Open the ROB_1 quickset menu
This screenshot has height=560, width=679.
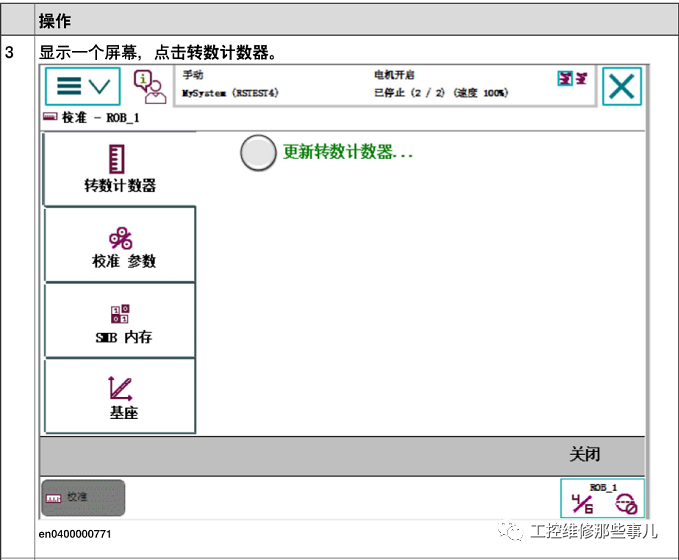pos(602,498)
